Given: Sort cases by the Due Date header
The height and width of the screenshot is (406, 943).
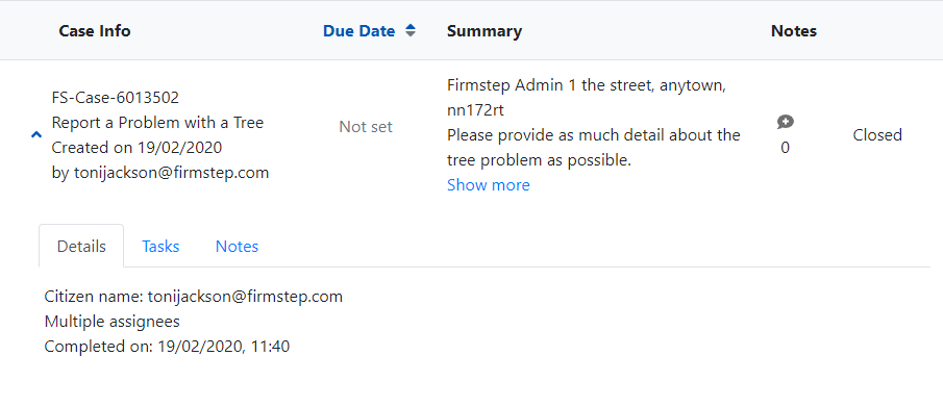Looking at the screenshot, I should click(x=359, y=31).
